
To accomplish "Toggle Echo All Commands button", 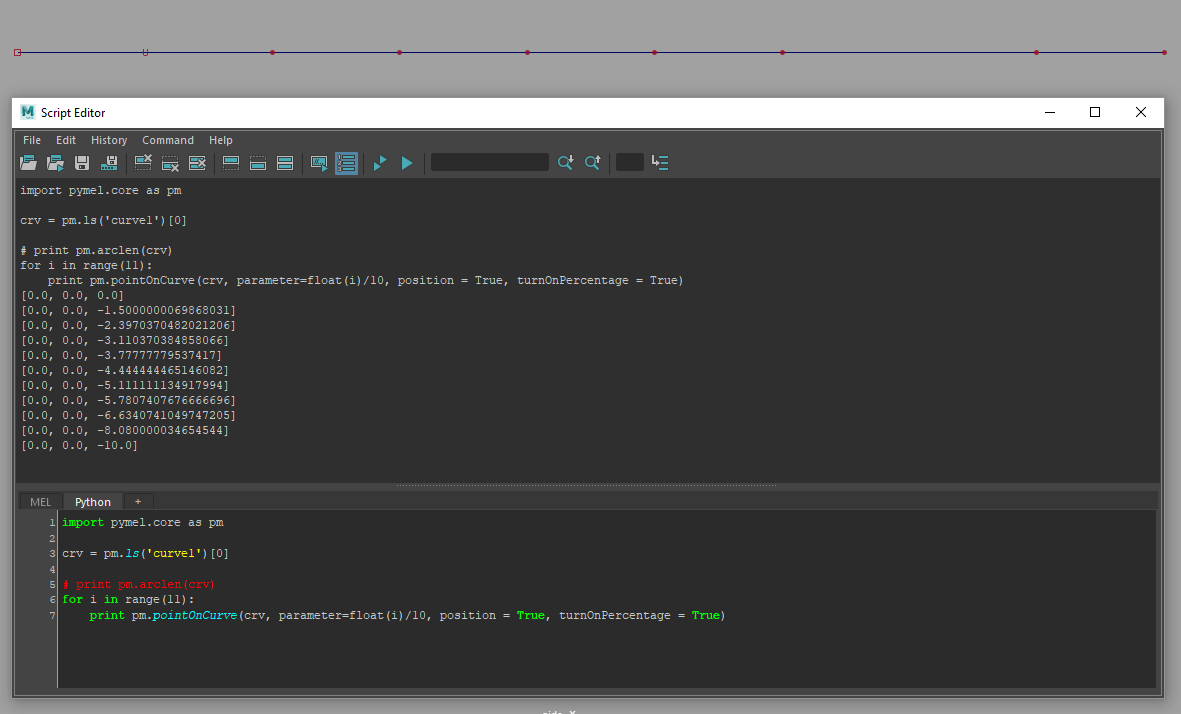I will click(319, 163).
